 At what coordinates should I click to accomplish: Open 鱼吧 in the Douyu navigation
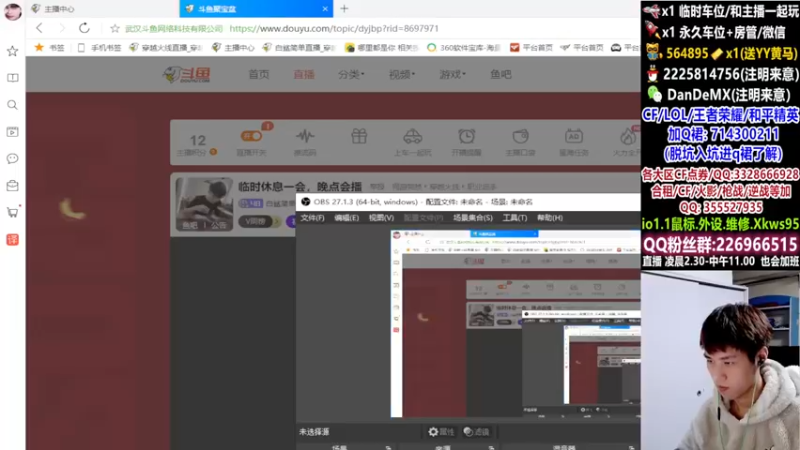click(501, 74)
